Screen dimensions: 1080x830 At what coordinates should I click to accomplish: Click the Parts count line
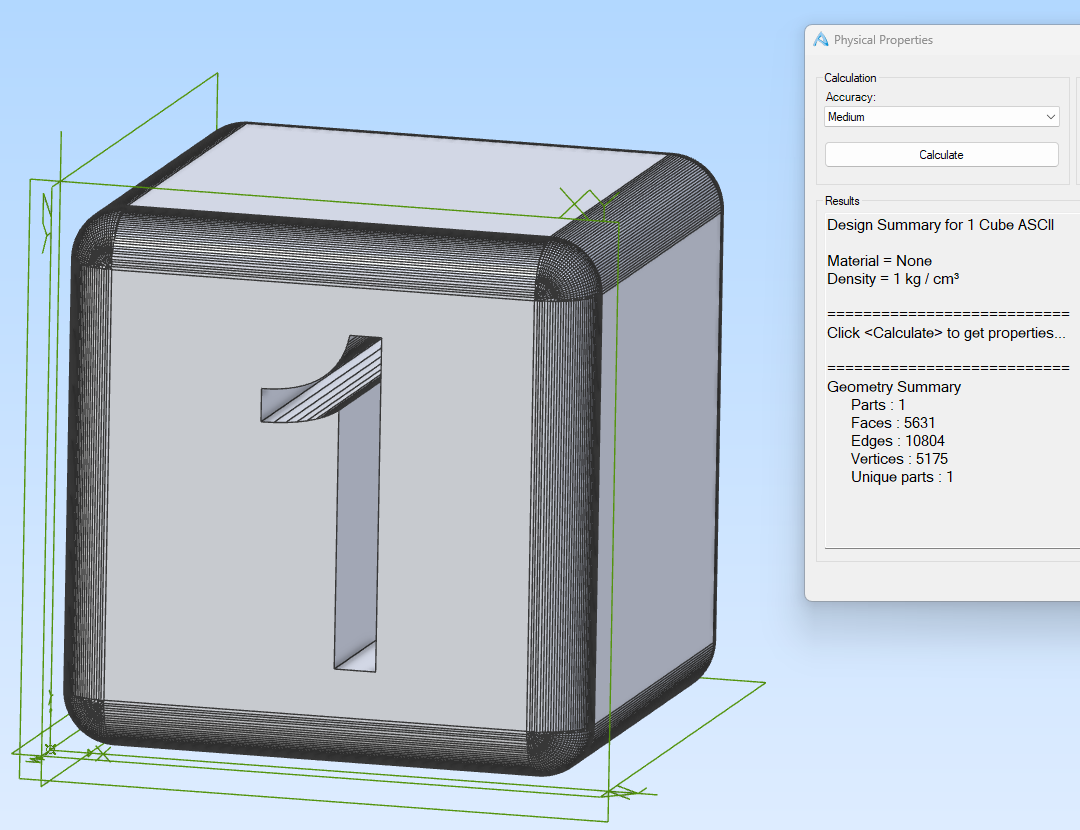coord(878,405)
